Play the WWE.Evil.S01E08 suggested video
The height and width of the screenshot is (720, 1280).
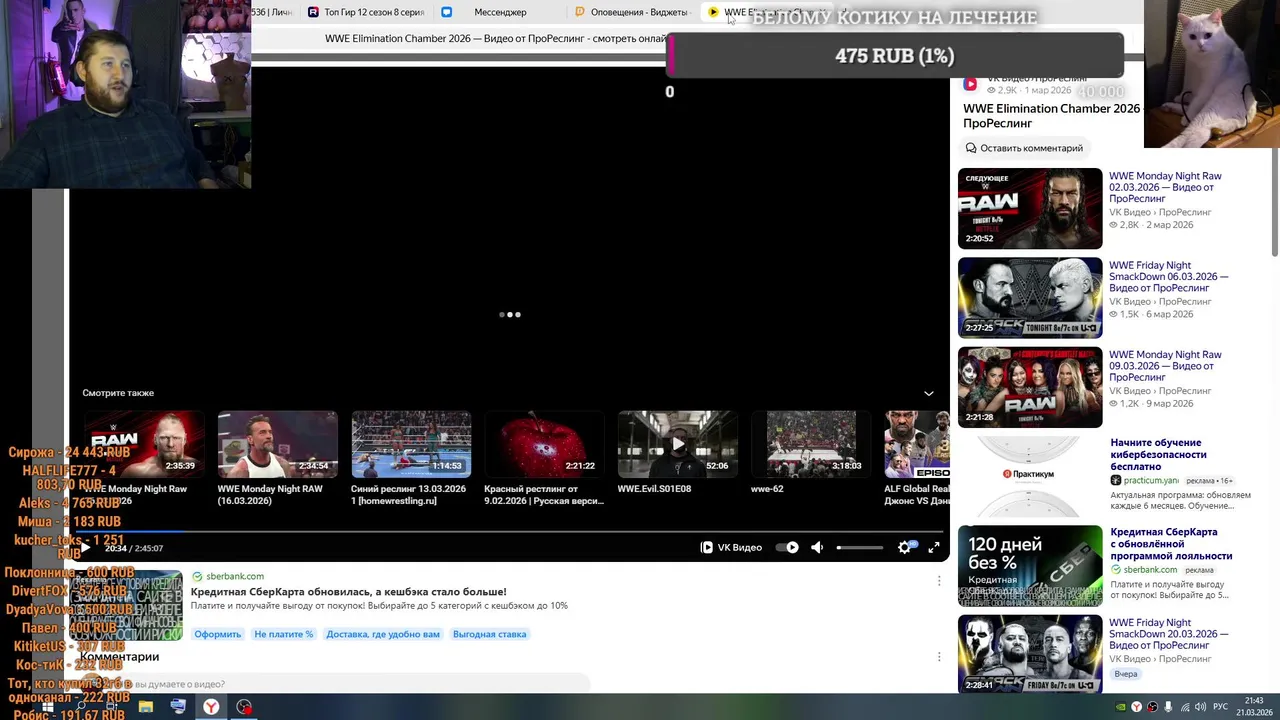tap(678, 444)
